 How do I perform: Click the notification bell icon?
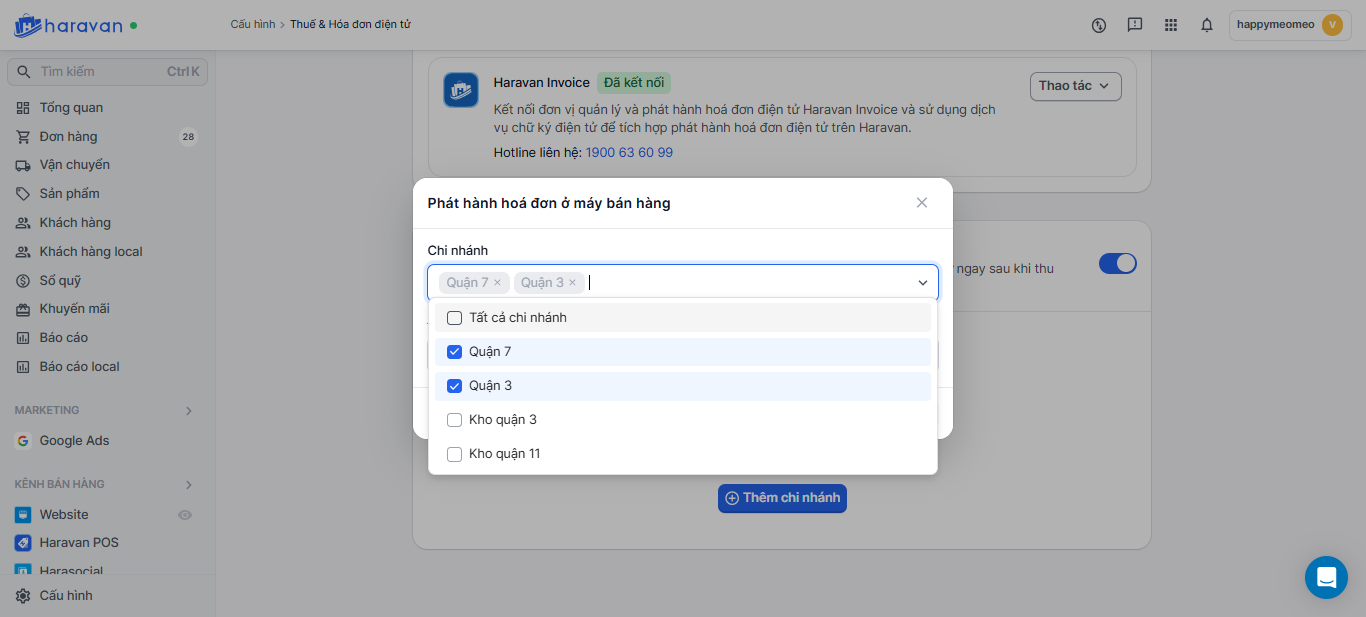(1207, 25)
